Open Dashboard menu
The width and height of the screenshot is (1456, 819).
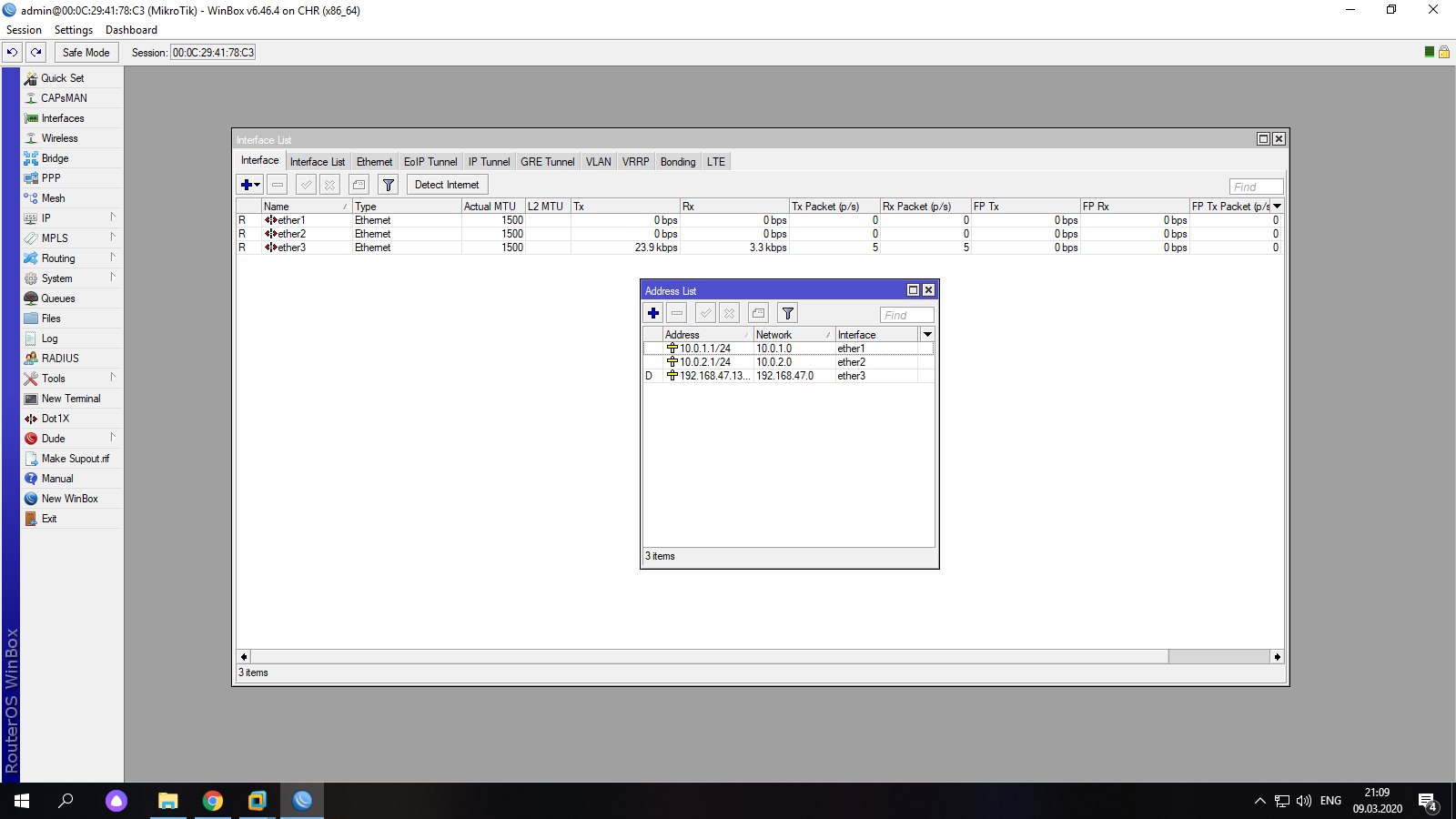tap(131, 30)
